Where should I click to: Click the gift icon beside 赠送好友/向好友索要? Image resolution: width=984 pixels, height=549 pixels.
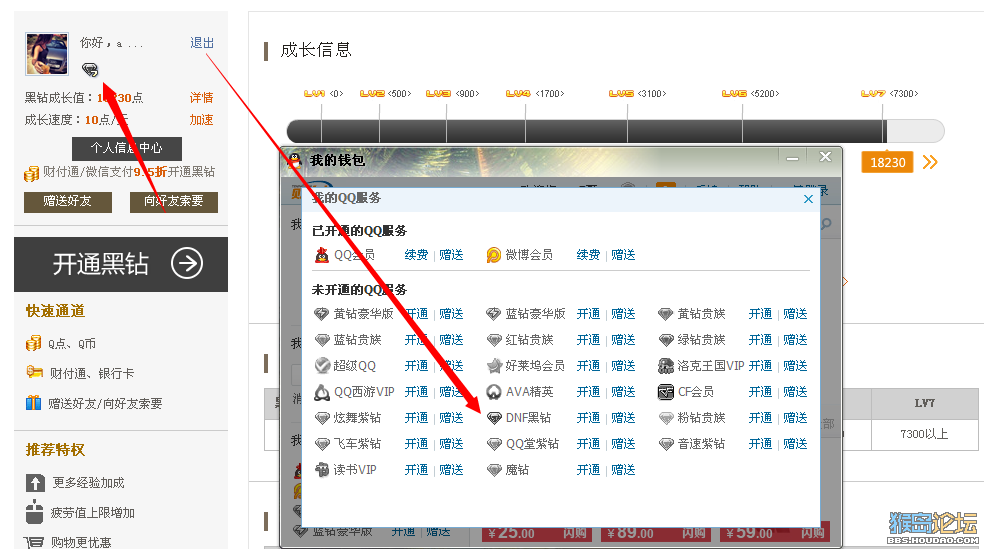(x=33, y=402)
